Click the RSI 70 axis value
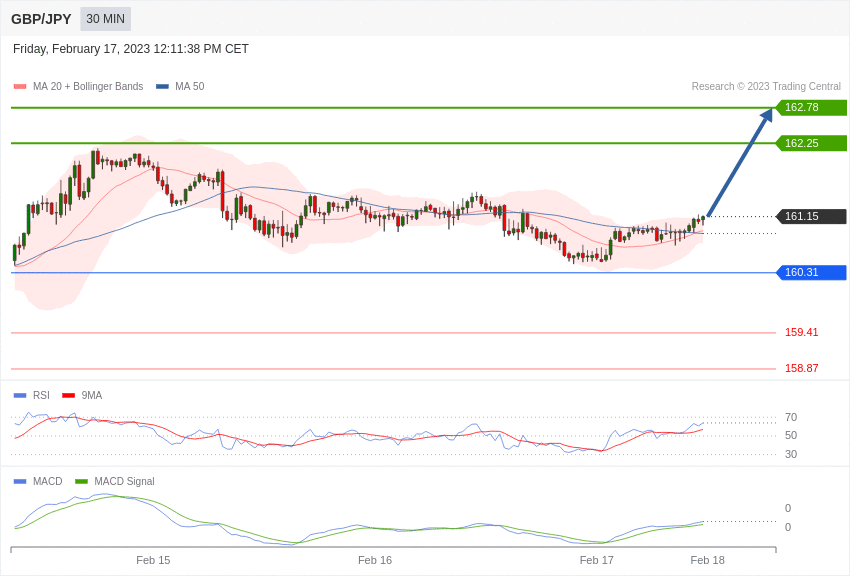The width and height of the screenshot is (850, 576). point(791,417)
